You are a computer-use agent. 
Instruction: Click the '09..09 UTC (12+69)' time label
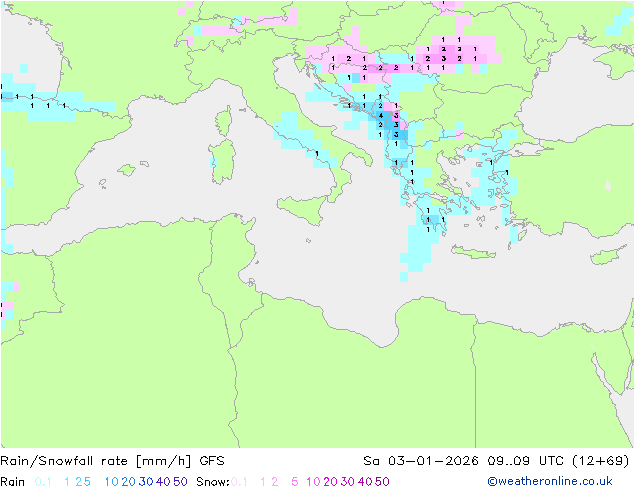[558, 461]
